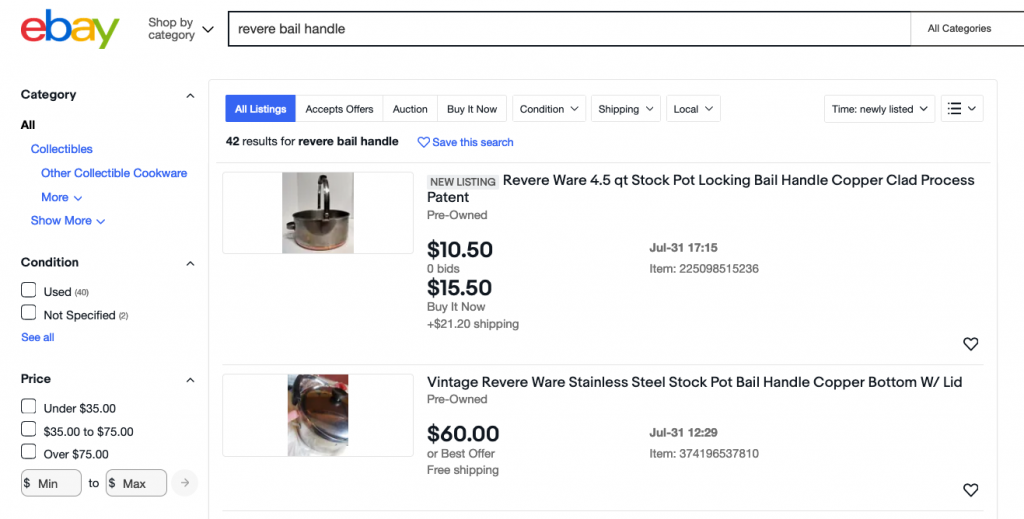Open Other Collectible Cookware category
This screenshot has width=1024, height=519.
click(114, 173)
